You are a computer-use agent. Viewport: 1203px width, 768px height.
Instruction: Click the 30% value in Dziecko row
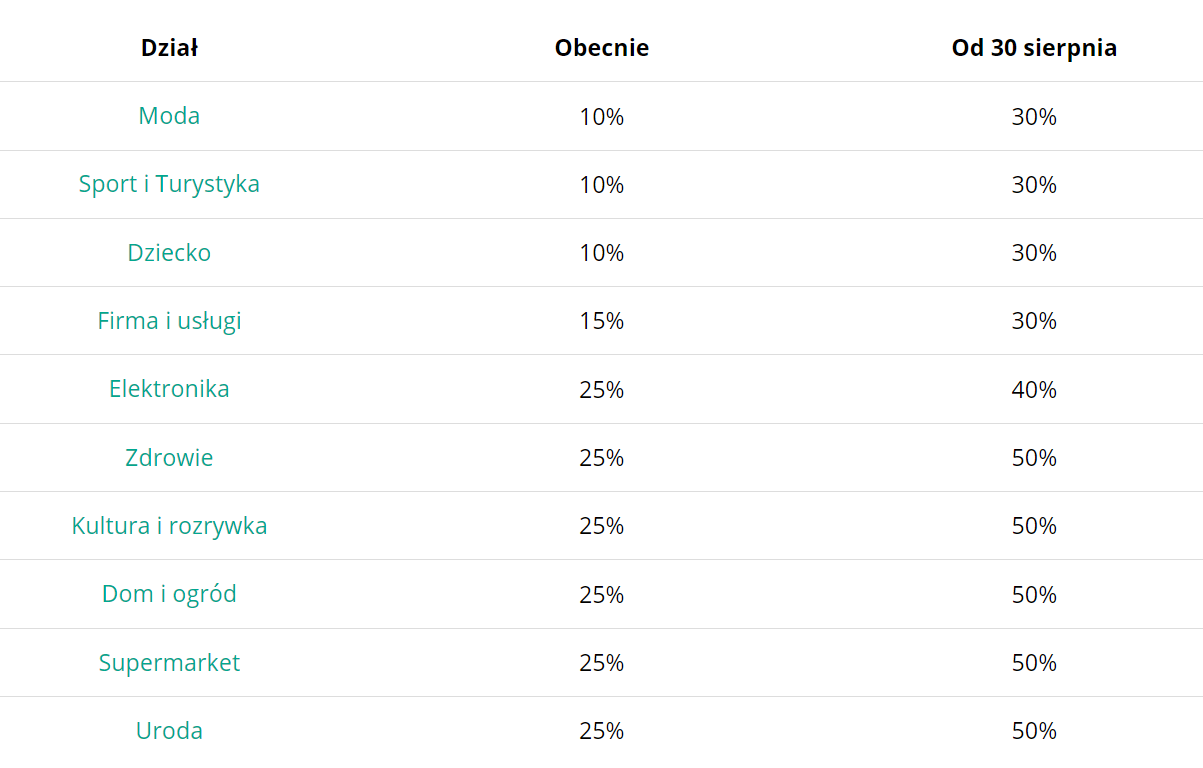point(1034,253)
